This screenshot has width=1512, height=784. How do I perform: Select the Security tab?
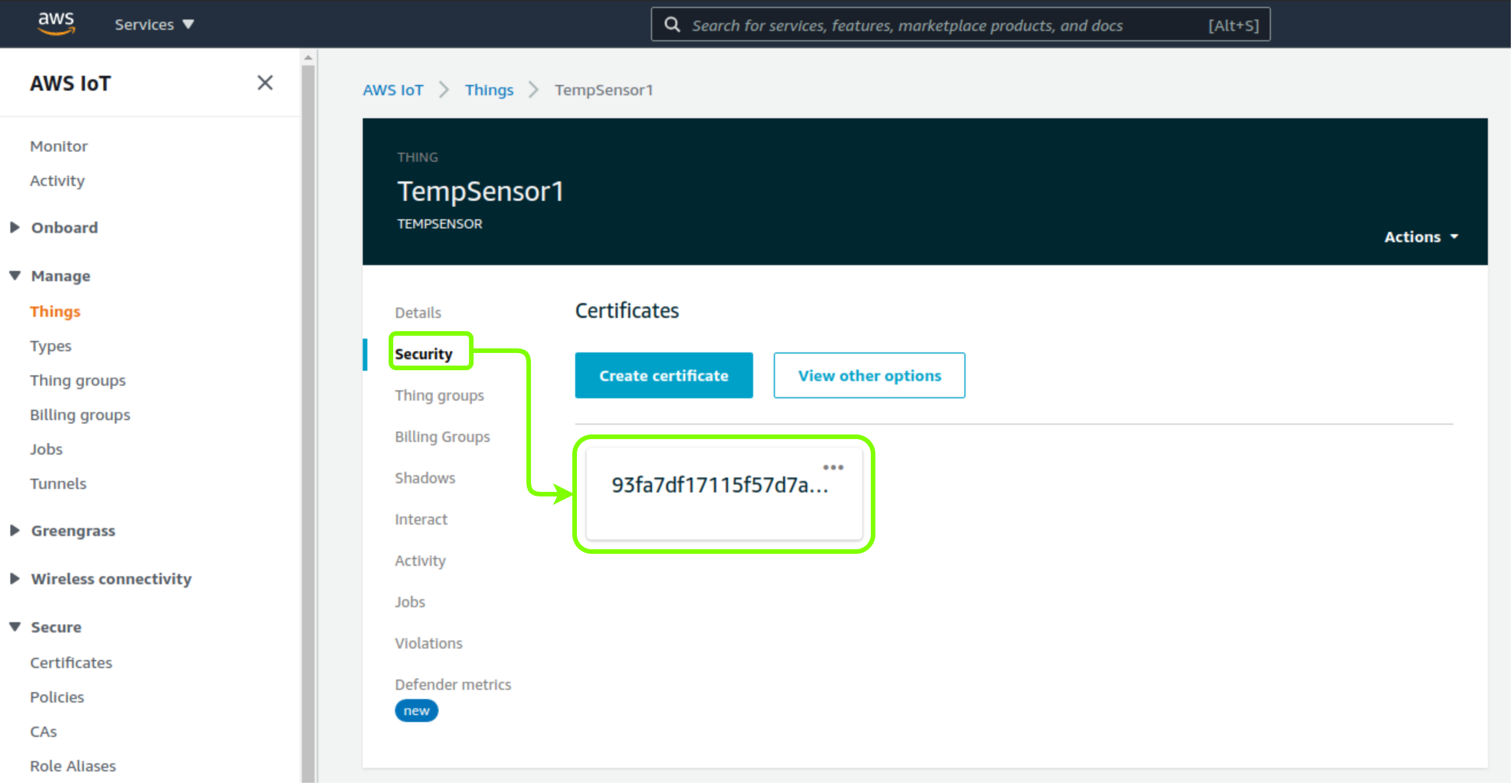pos(424,354)
